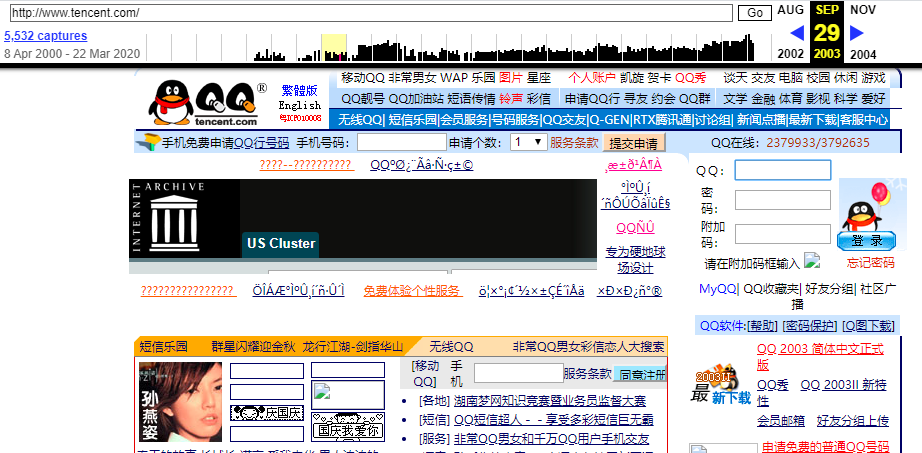Click the QQ penguin logo
Image resolution: width=922 pixels, height=453 pixels.
pyautogui.click(x=203, y=104)
